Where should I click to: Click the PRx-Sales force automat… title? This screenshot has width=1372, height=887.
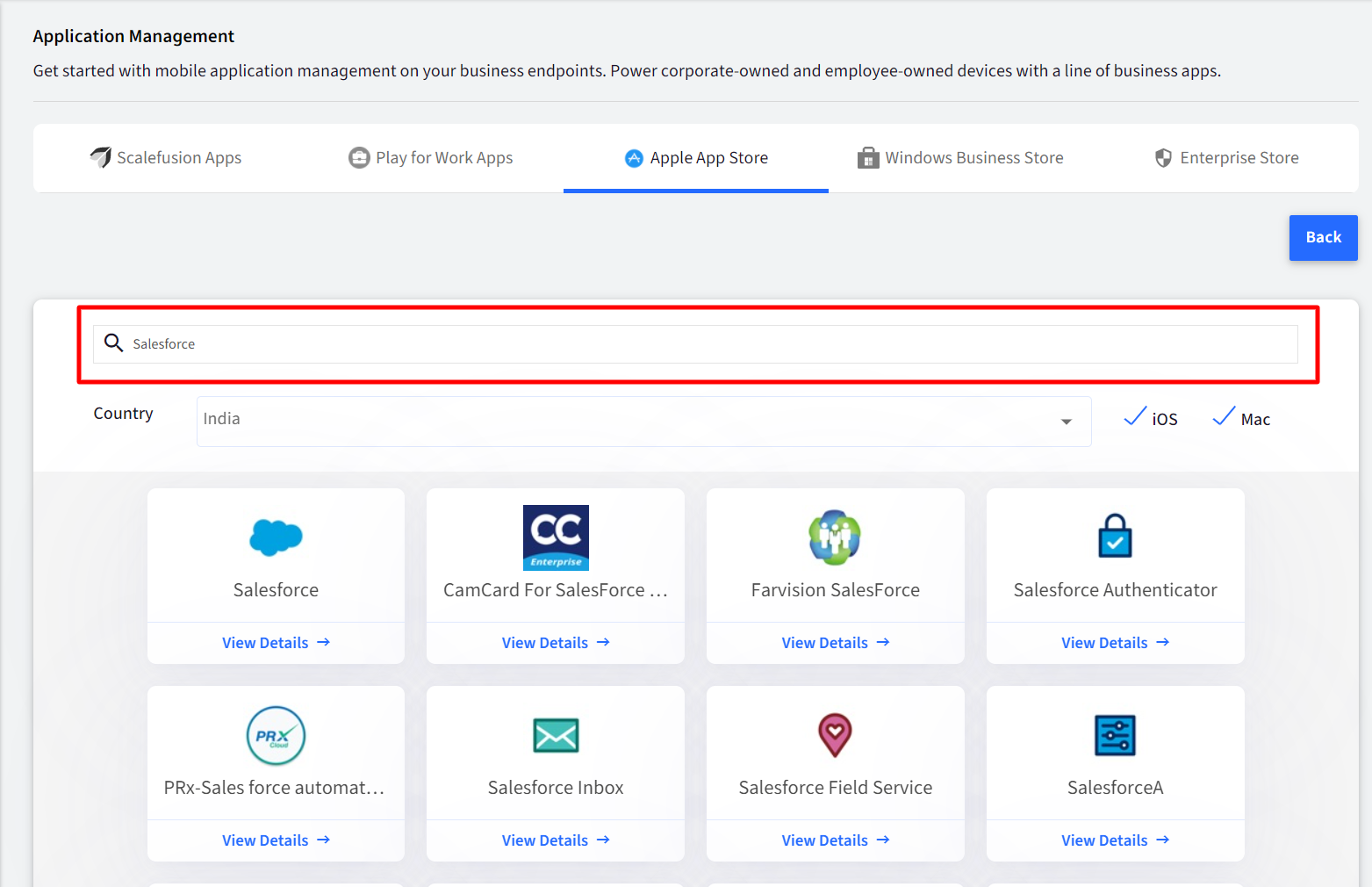(275, 788)
